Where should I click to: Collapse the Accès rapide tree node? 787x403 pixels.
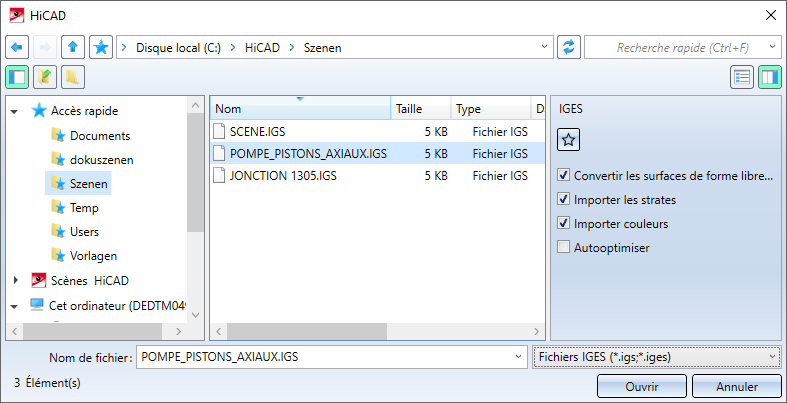click(x=15, y=112)
